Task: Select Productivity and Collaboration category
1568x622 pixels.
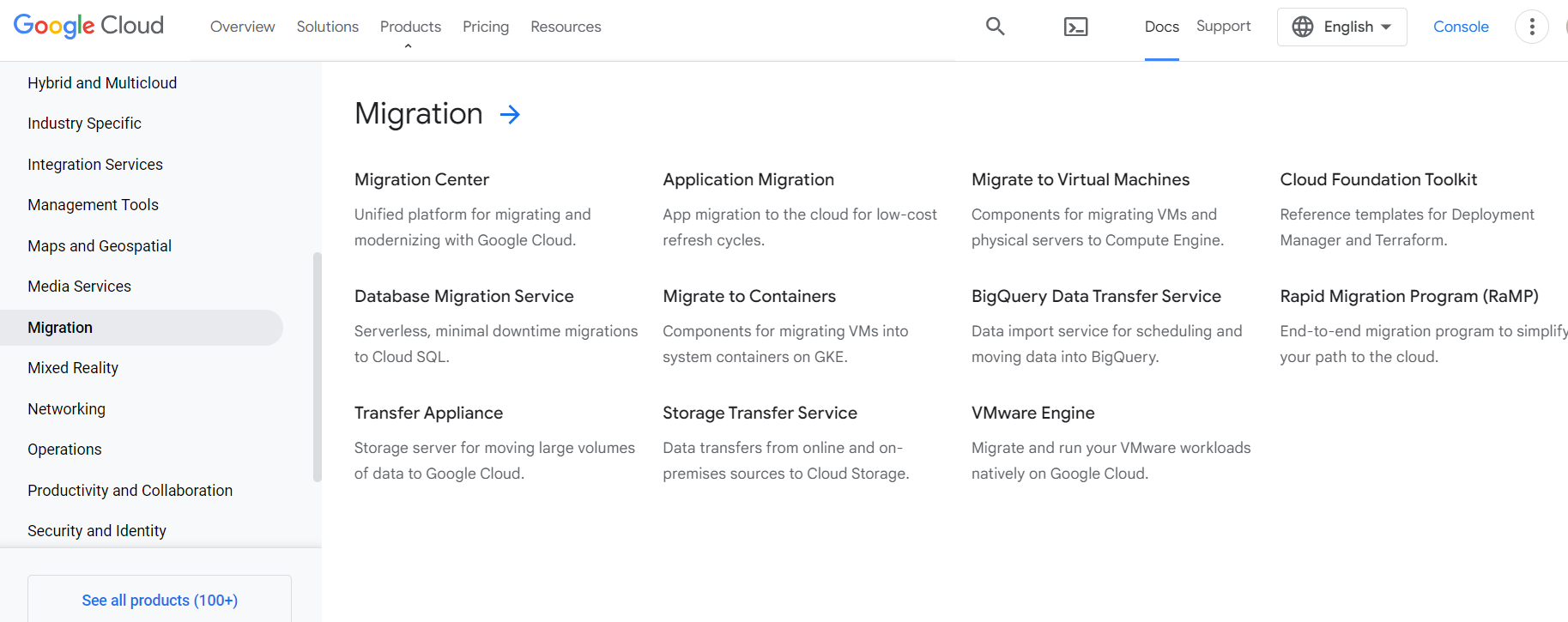Action: (x=130, y=491)
